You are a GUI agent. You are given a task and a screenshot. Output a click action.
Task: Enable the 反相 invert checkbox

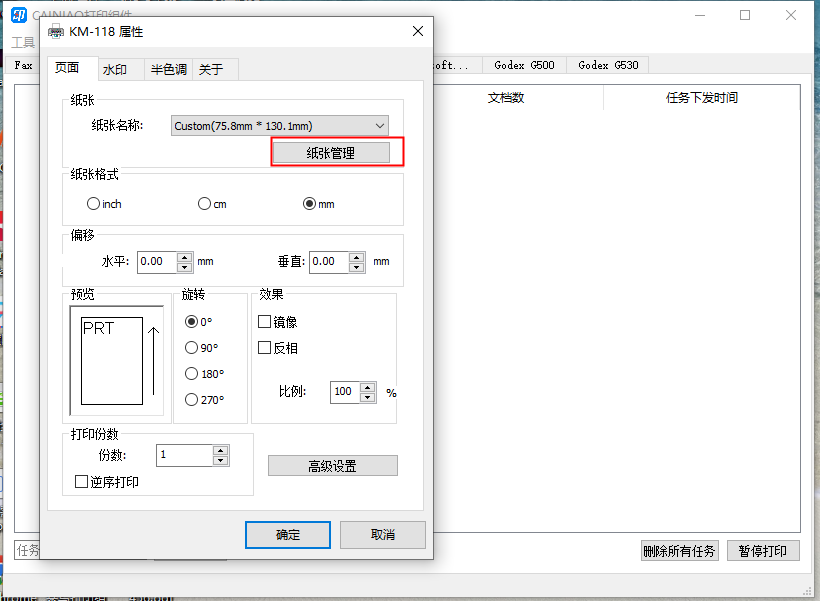pyautogui.click(x=265, y=348)
